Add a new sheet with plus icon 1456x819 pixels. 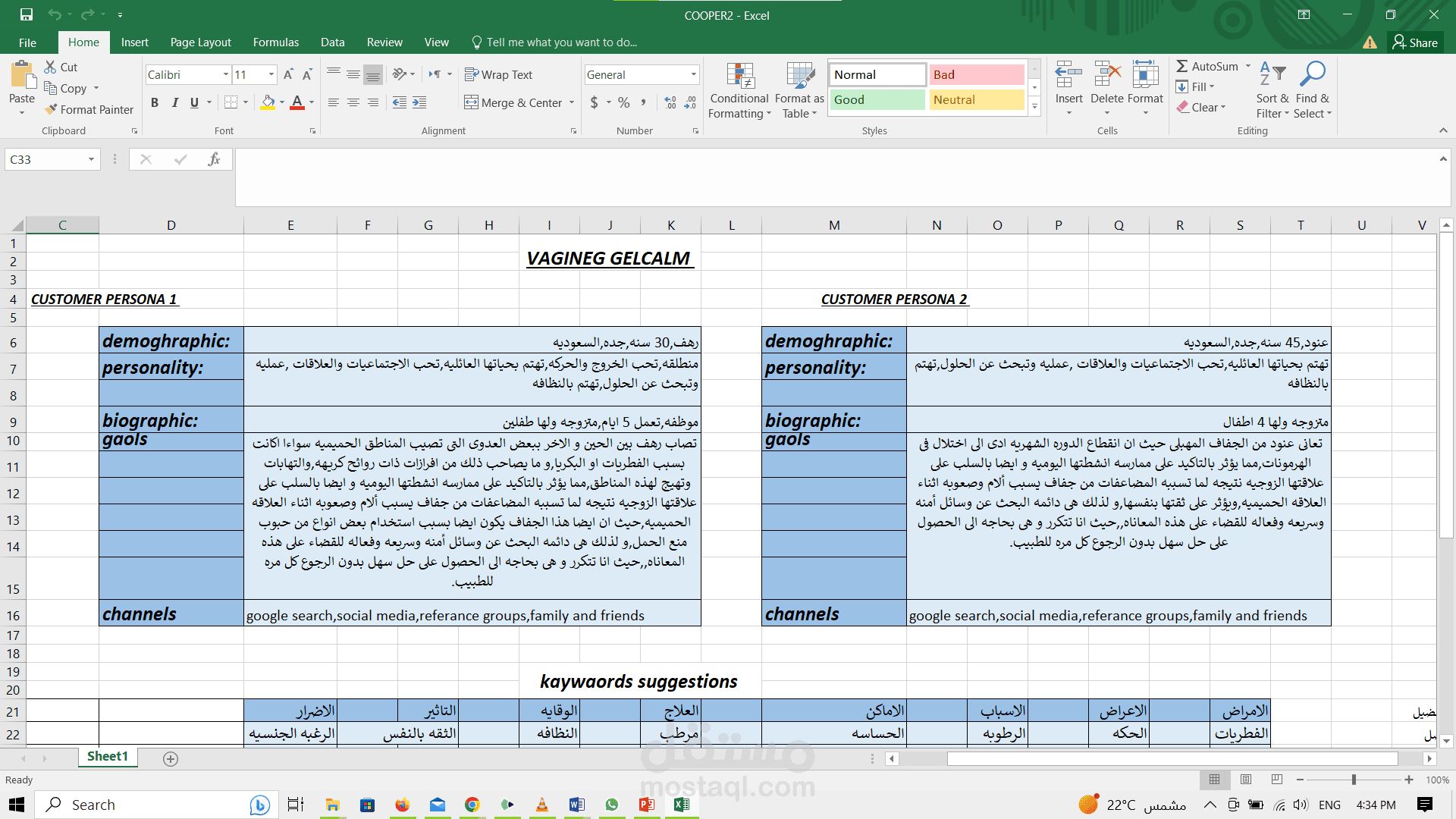click(171, 759)
